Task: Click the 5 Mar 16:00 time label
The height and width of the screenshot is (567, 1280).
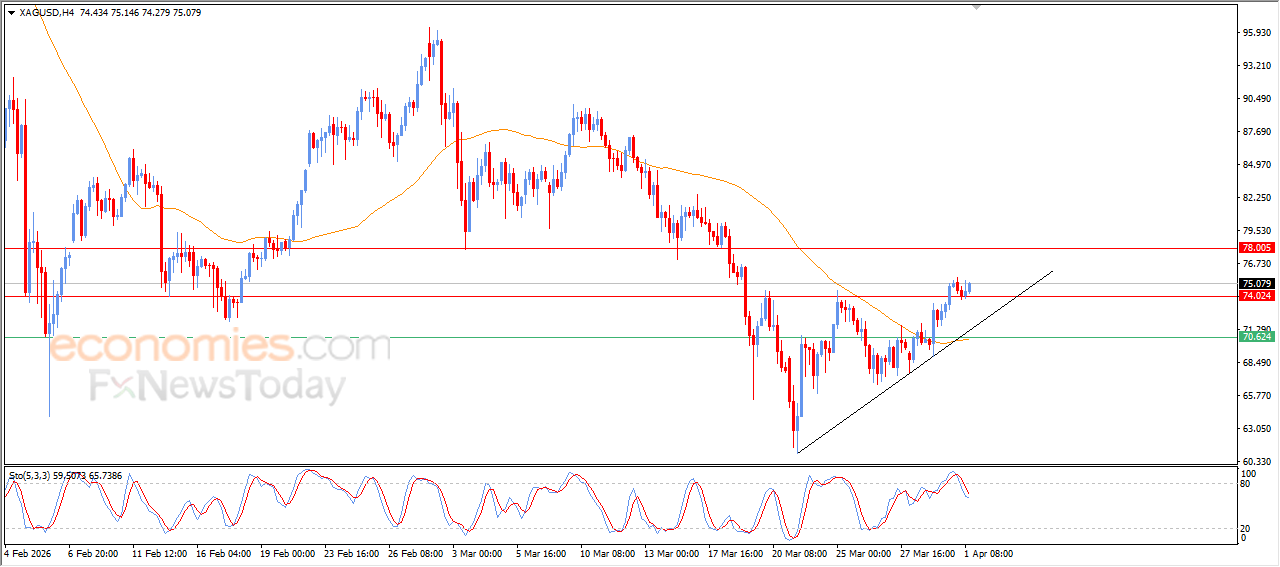Action: click(x=542, y=552)
